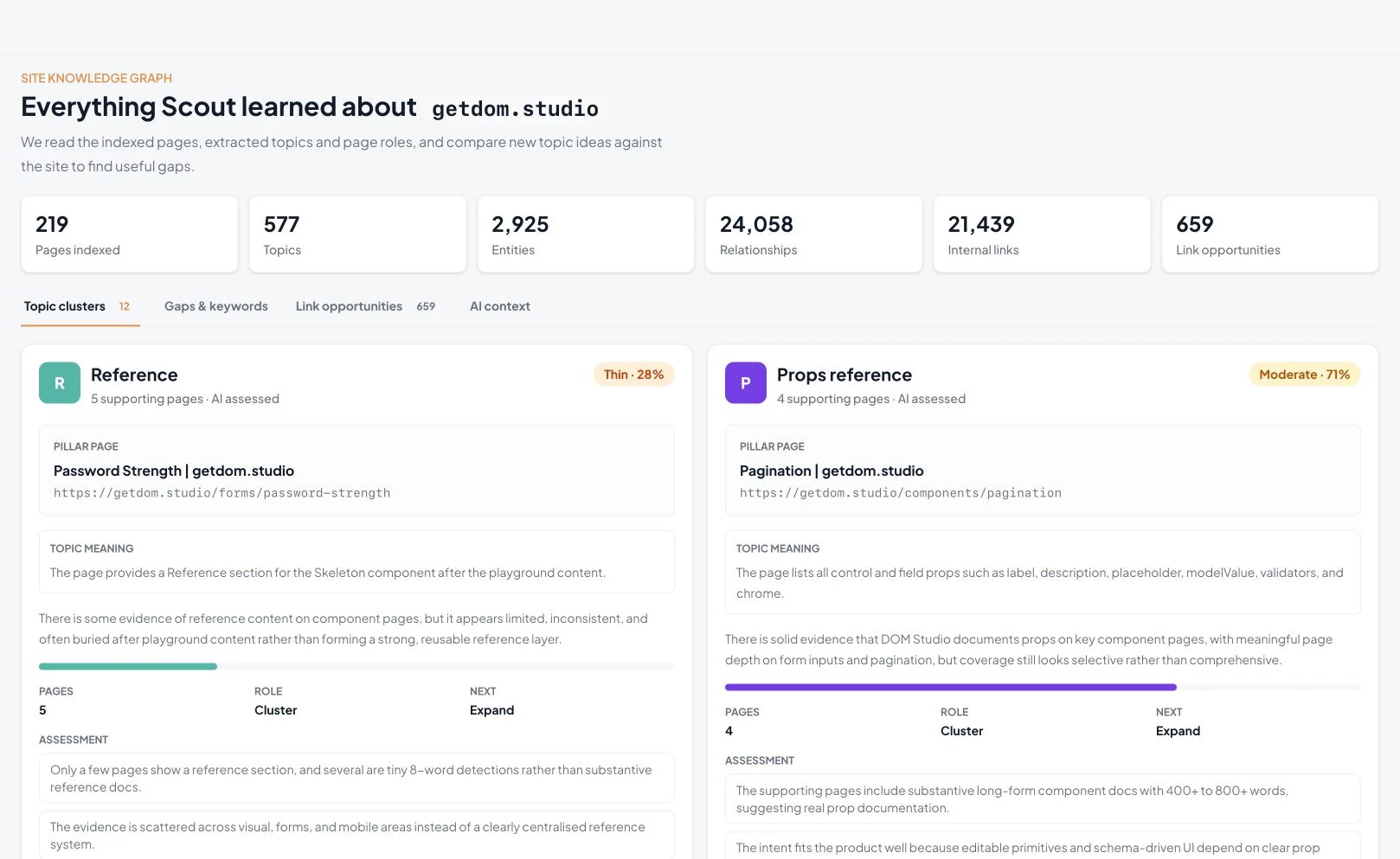Click the purple P icon for Props reference

[x=746, y=382]
